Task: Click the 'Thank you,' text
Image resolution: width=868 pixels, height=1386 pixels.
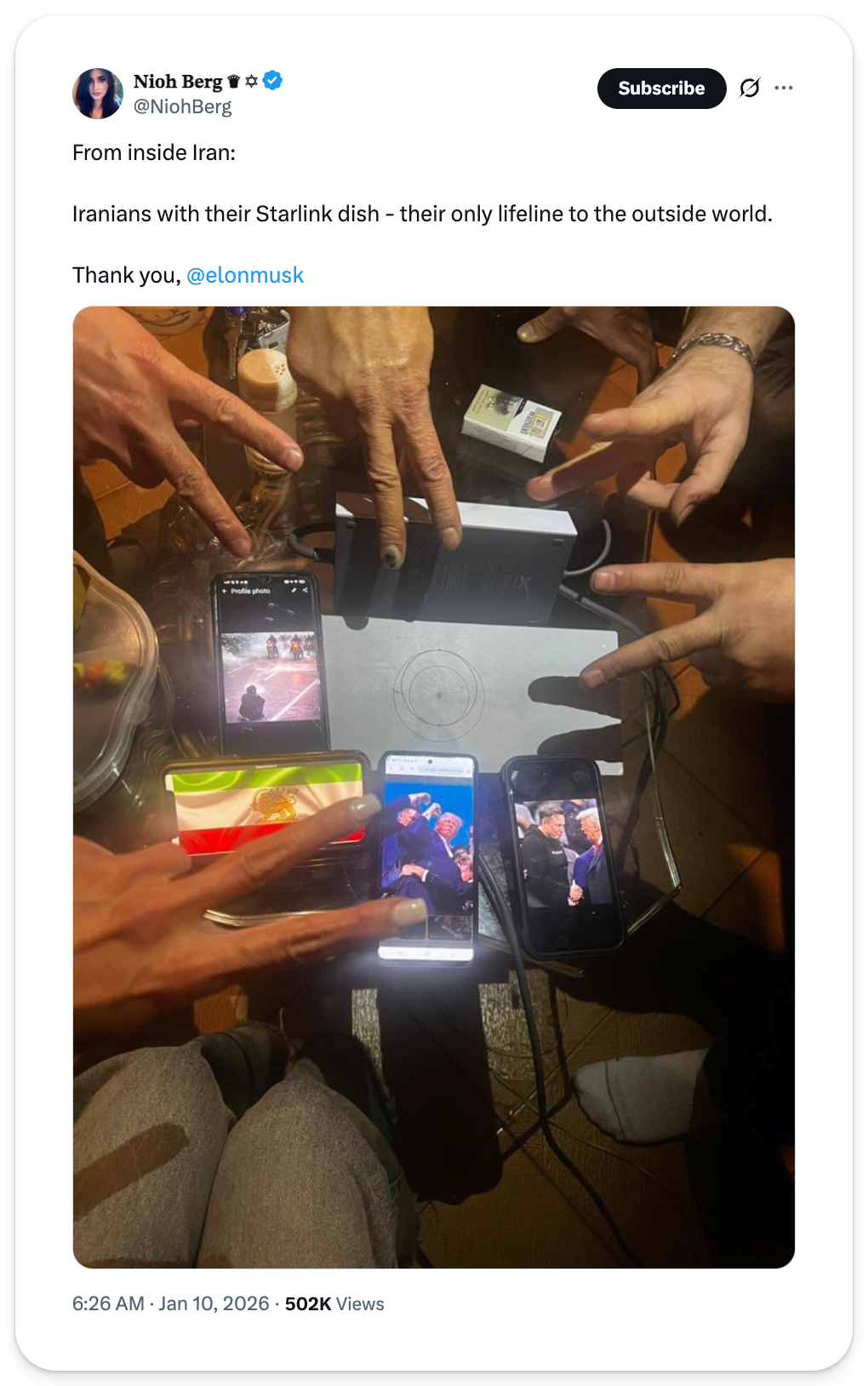Action: 127,275
